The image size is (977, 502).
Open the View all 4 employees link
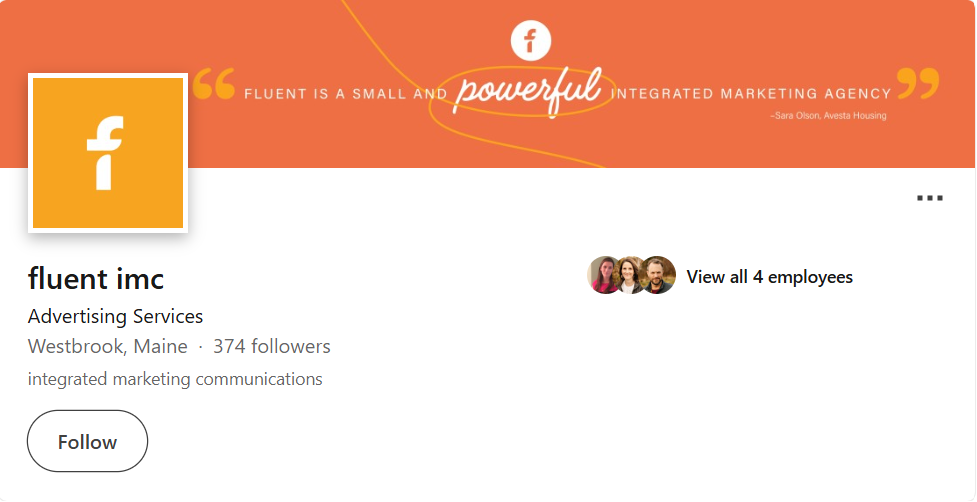(769, 277)
